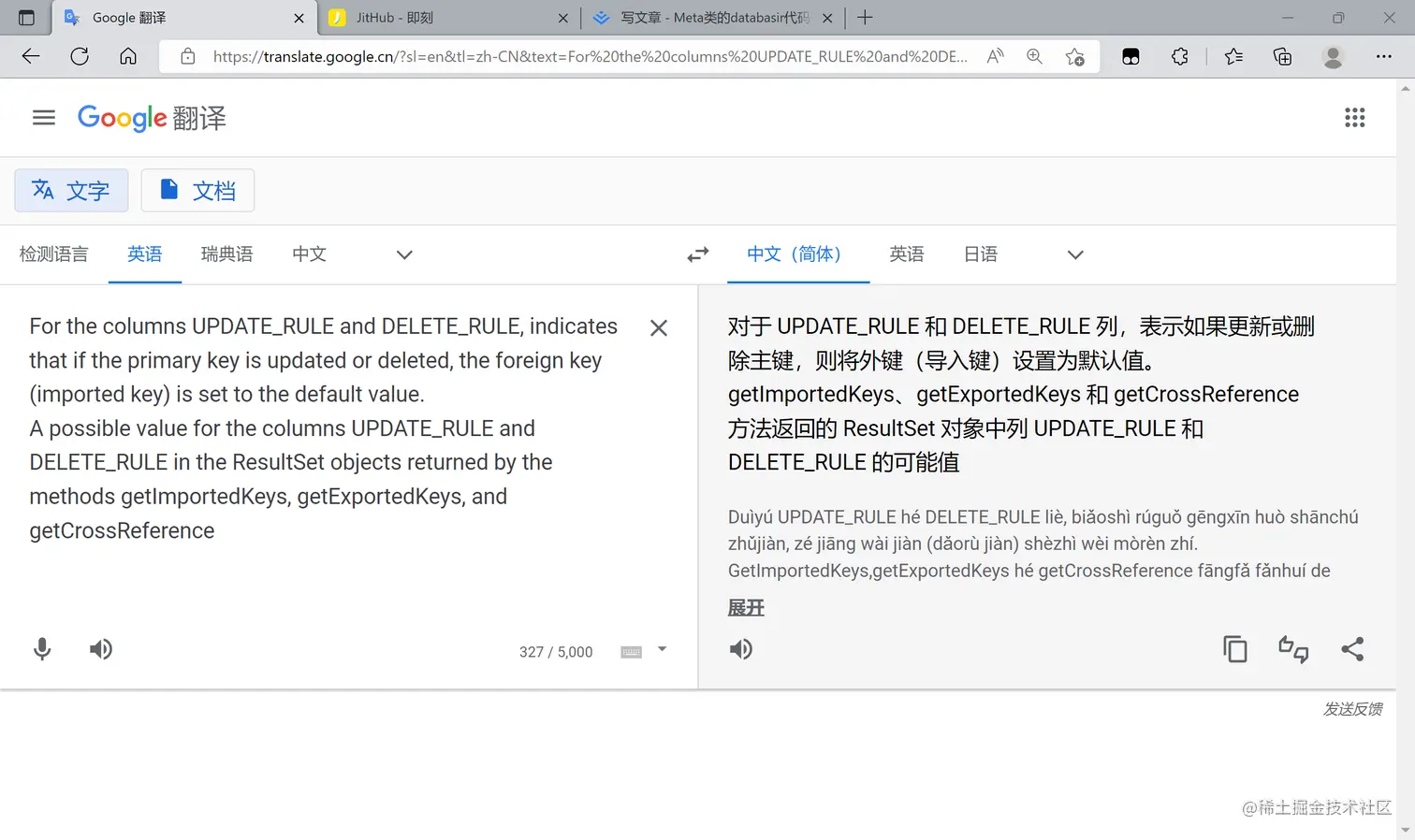The height and width of the screenshot is (840, 1415).
Task: Listen to the translated text
Action: tap(741, 649)
